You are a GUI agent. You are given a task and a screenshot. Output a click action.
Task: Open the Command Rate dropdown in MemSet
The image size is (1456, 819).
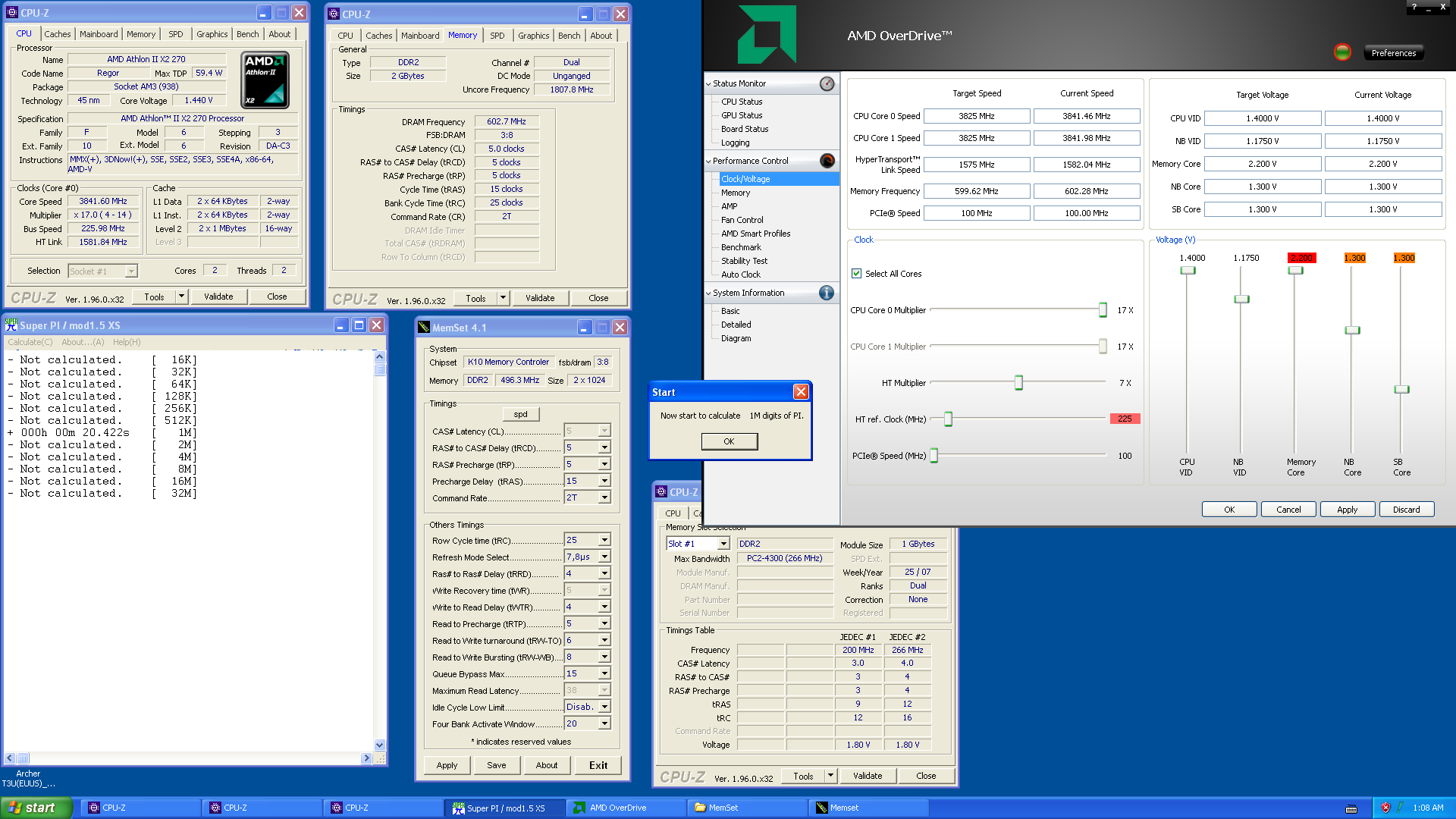pos(604,497)
